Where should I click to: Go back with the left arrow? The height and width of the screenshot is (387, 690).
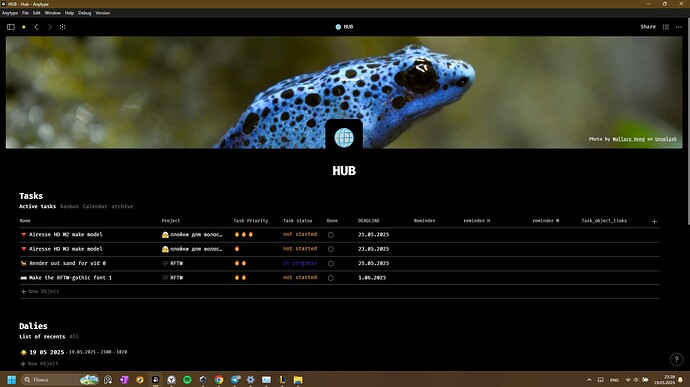coord(37,27)
